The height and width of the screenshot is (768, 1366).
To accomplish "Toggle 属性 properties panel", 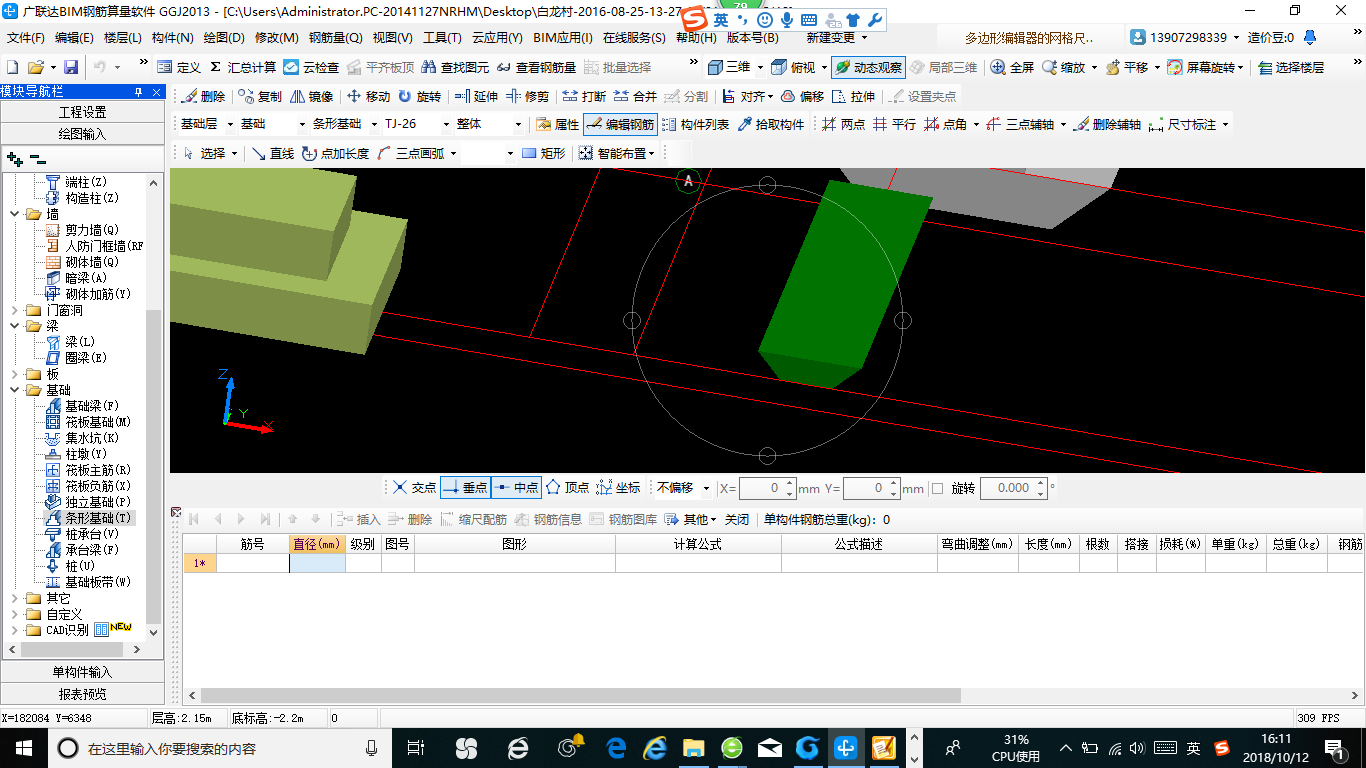I will [x=557, y=125].
